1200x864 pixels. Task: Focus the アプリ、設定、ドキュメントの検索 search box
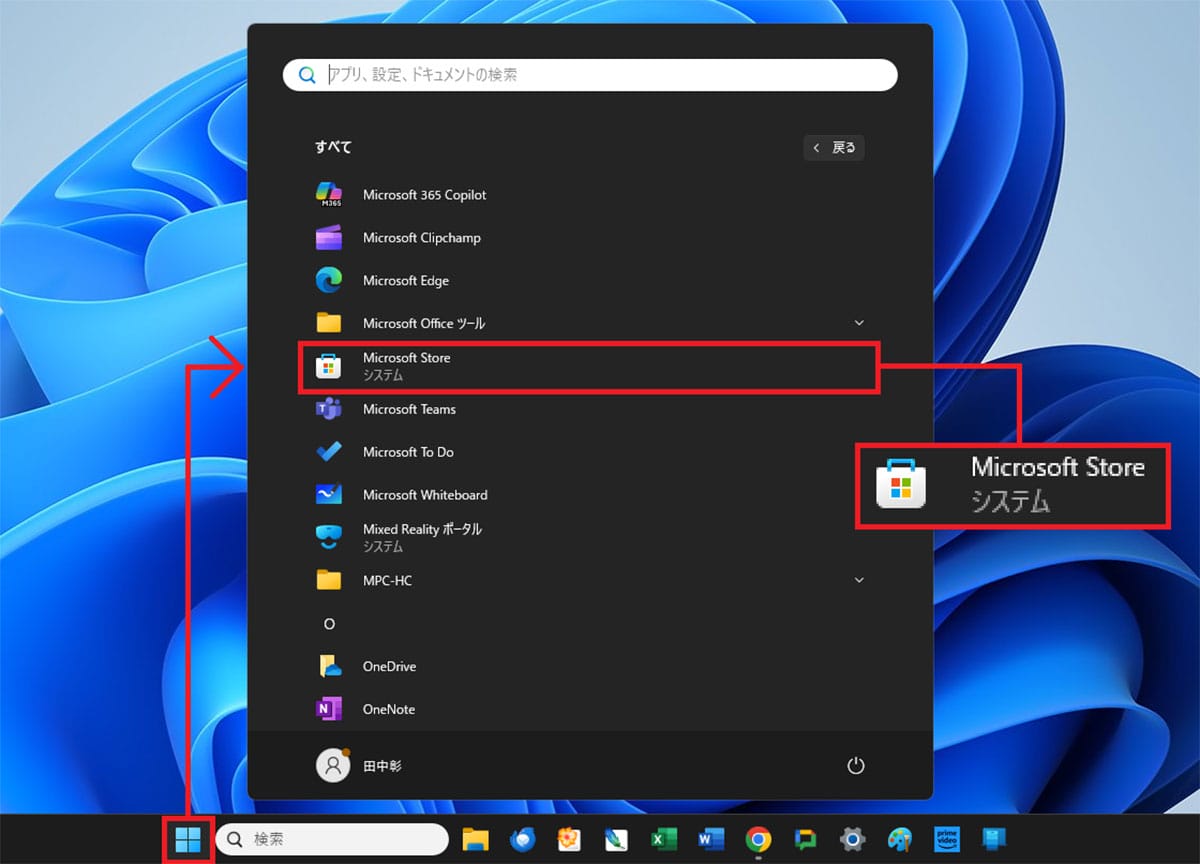[x=590, y=75]
